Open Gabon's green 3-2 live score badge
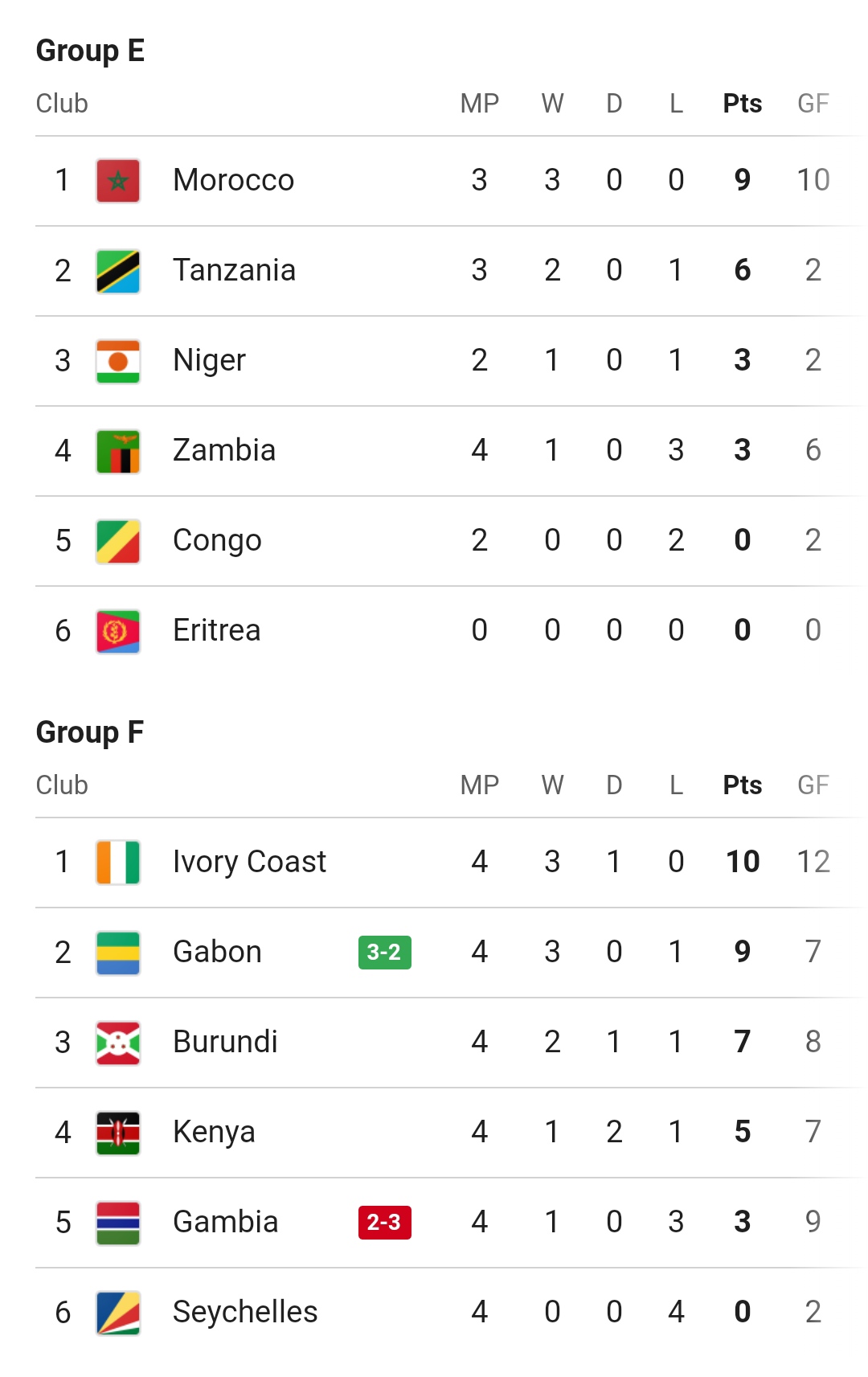 coord(384,953)
